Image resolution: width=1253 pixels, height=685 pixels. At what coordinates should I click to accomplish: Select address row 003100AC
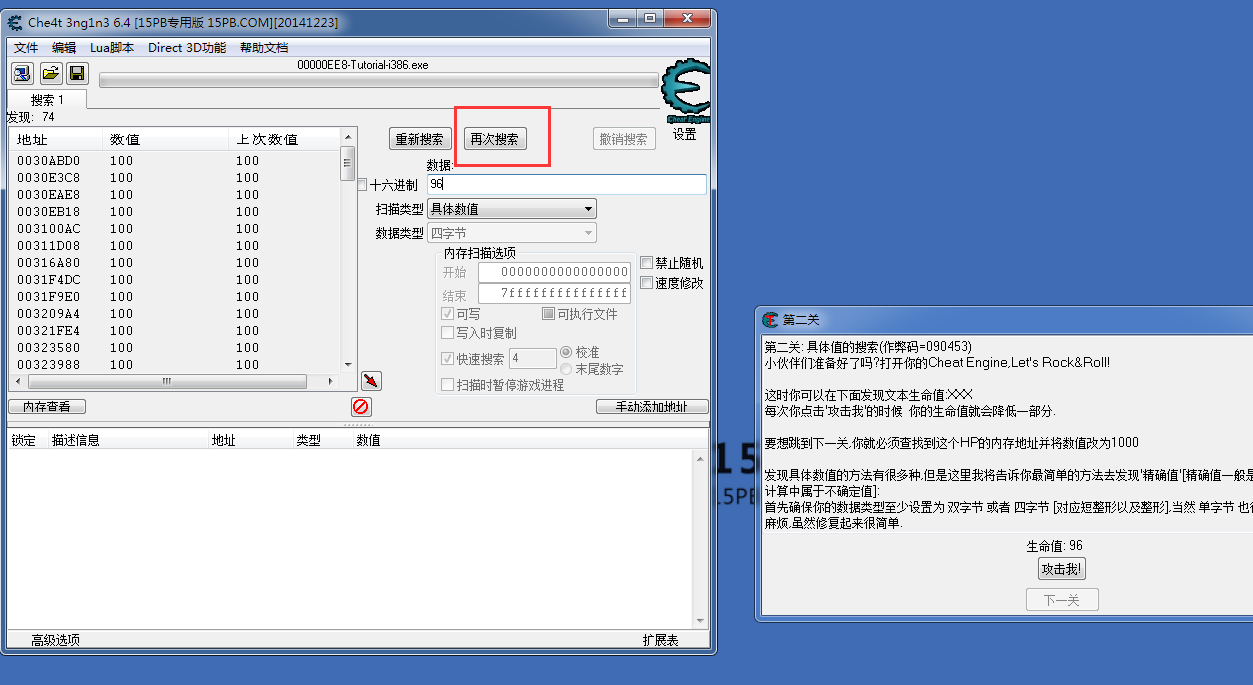pyautogui.click(x=175, y=229)
